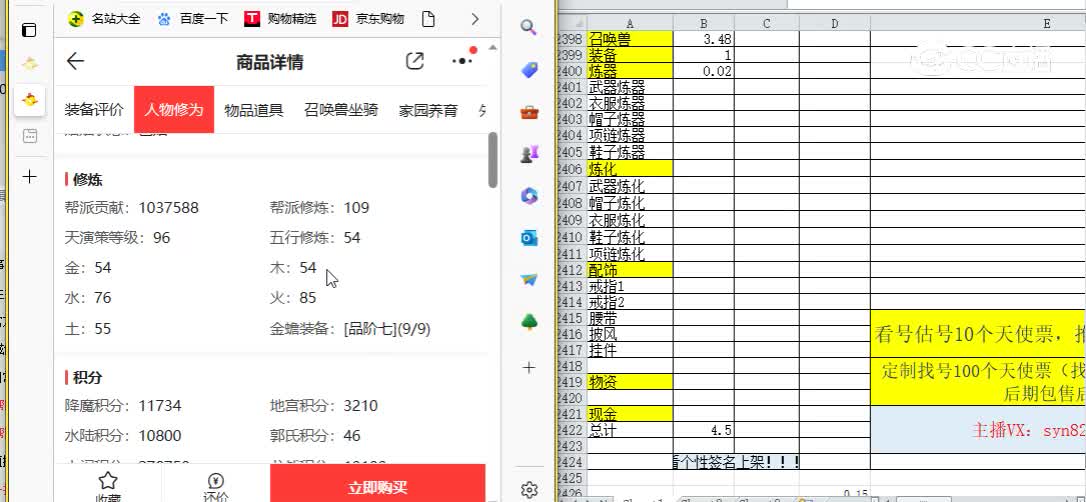Open the paper plane sidebar icon
This screenshot has width=1086, height=502.
[x=529, y=280]
